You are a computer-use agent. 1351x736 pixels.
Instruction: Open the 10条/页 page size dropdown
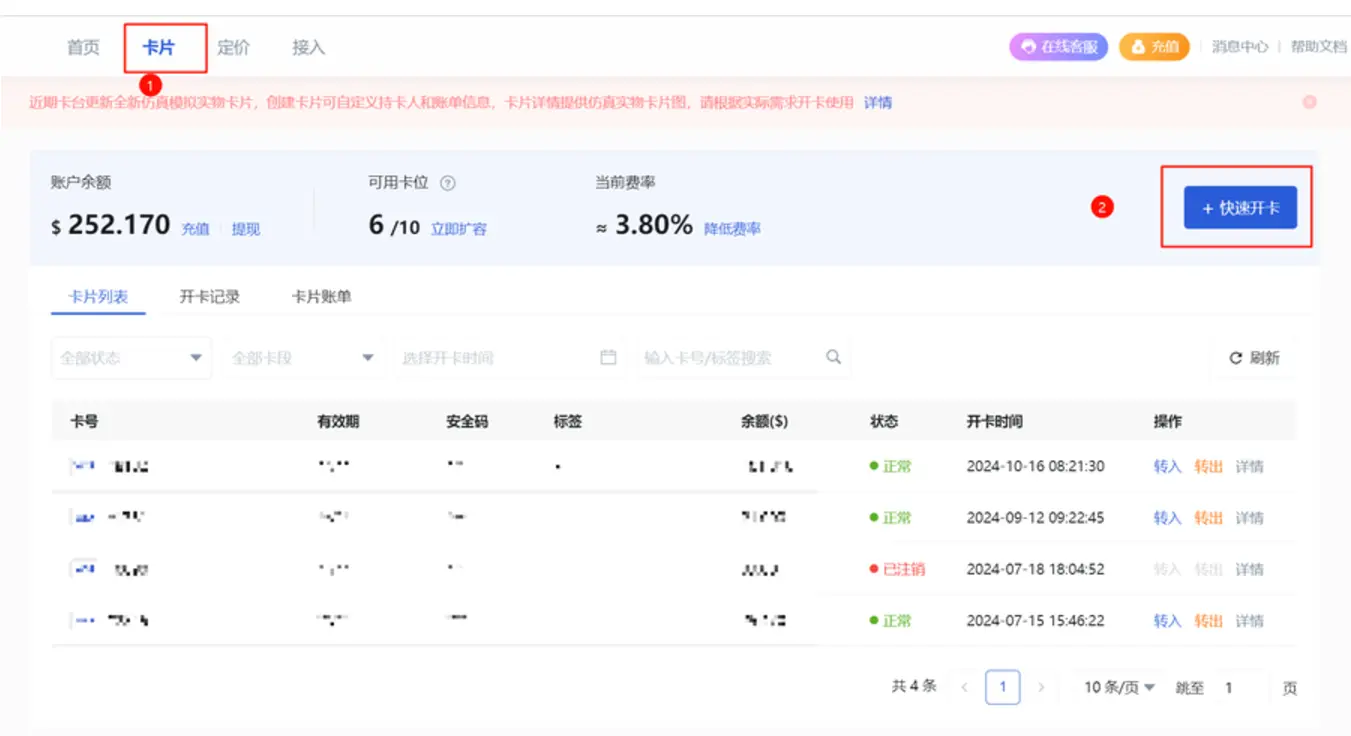click(1119, 688)
